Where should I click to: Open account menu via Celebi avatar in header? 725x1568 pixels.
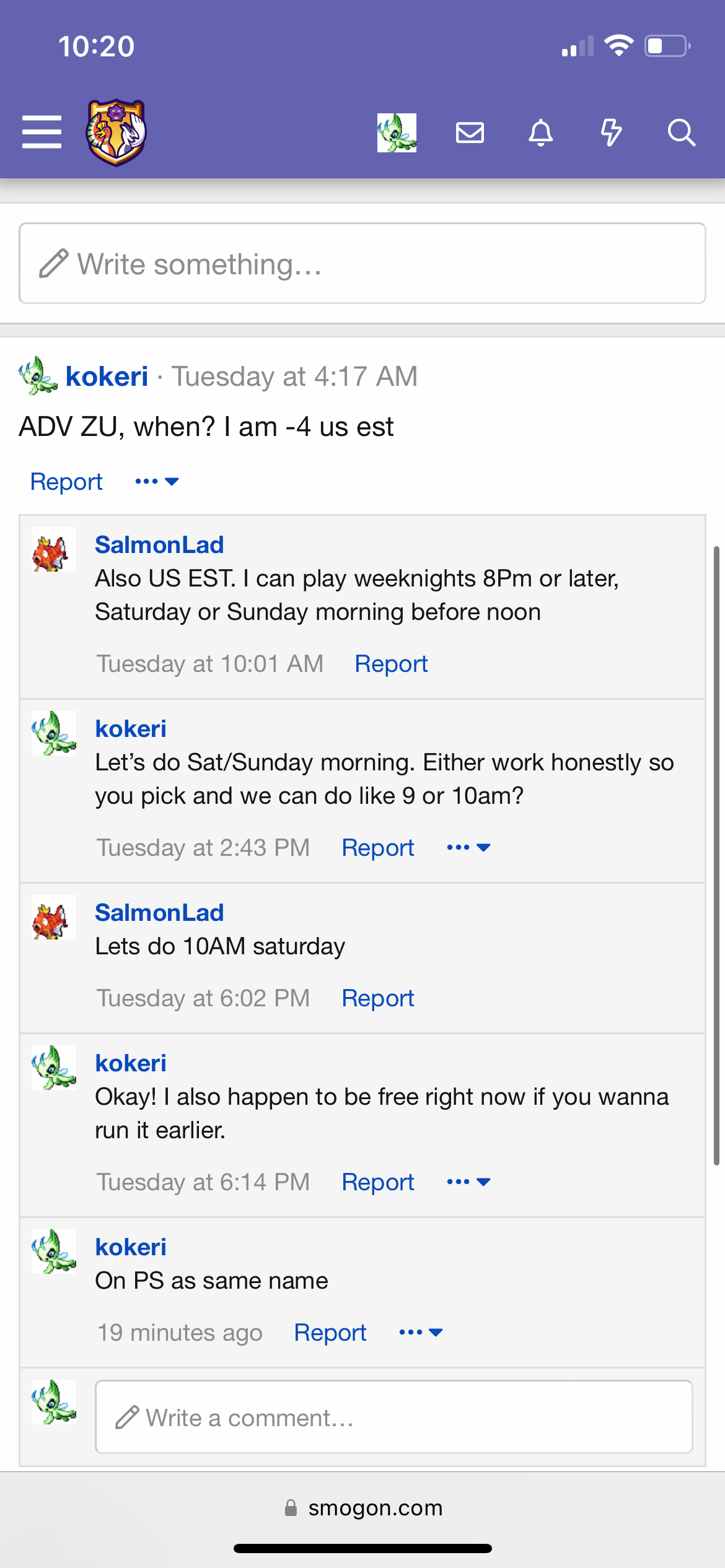[x=397, y=132]
